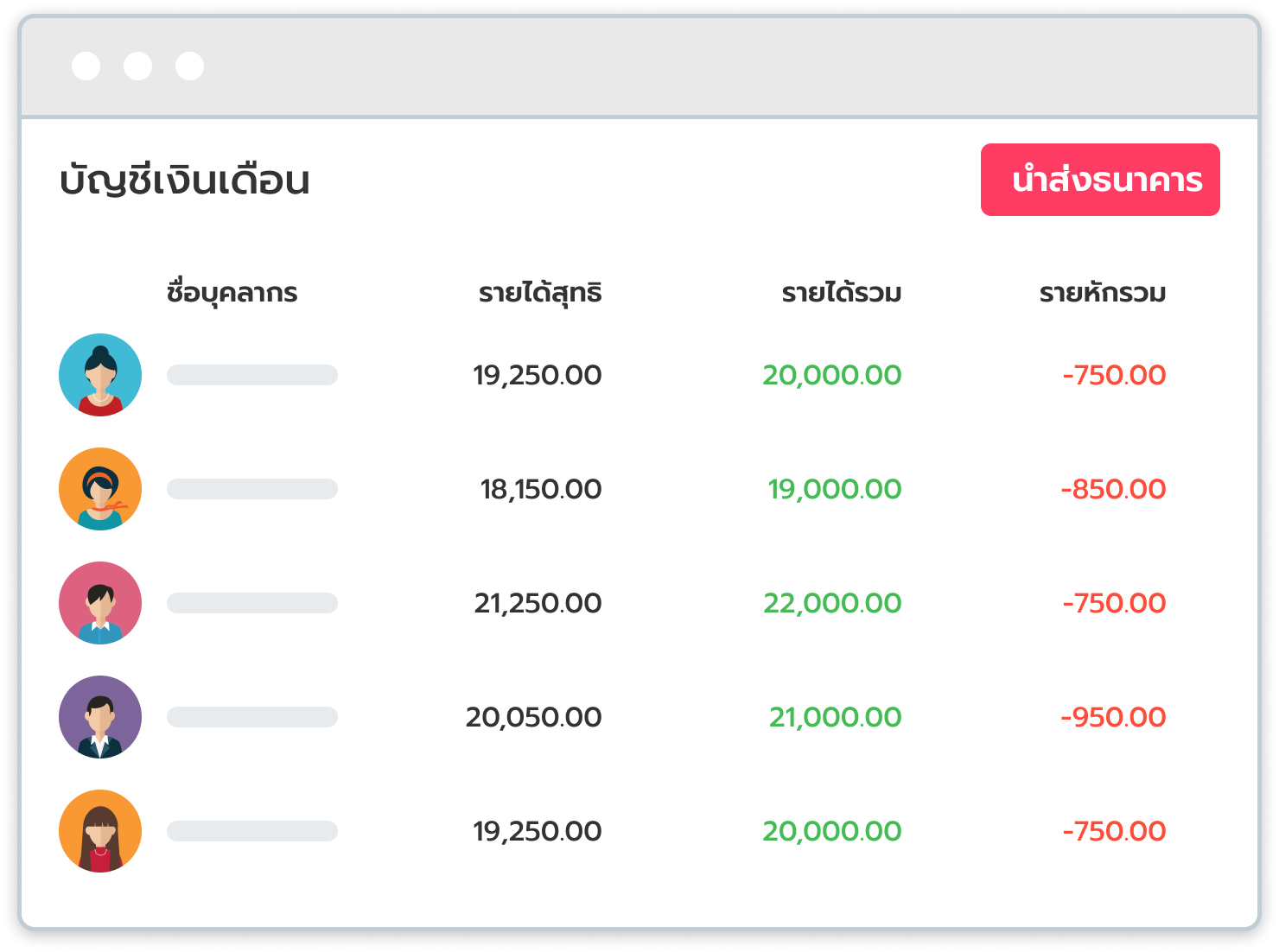Select net income 20,050.00
Image resolution: width=1279 pixels, height=952 pixels.
coord(533,717)
